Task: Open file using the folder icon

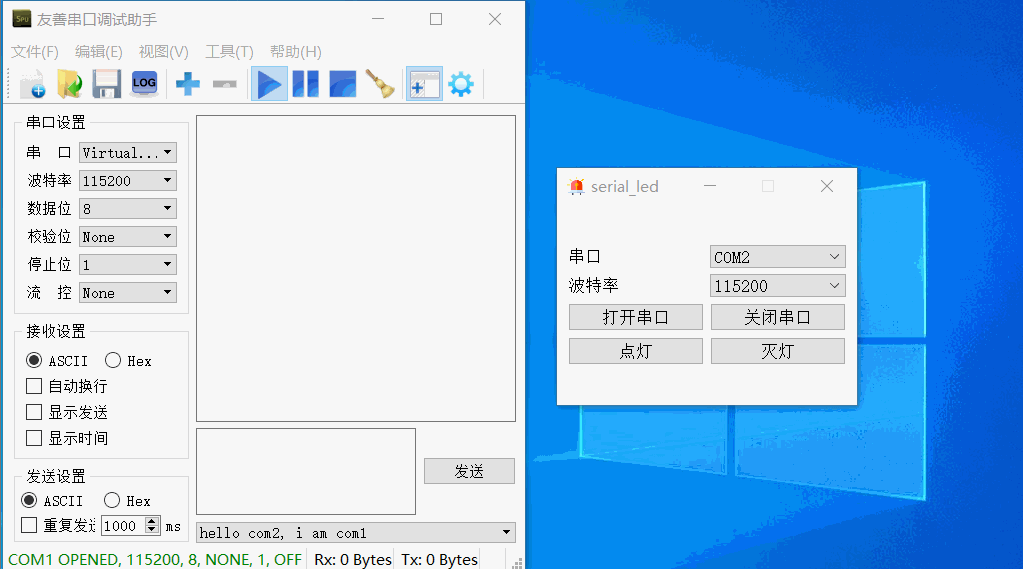Action: point(69,84)
